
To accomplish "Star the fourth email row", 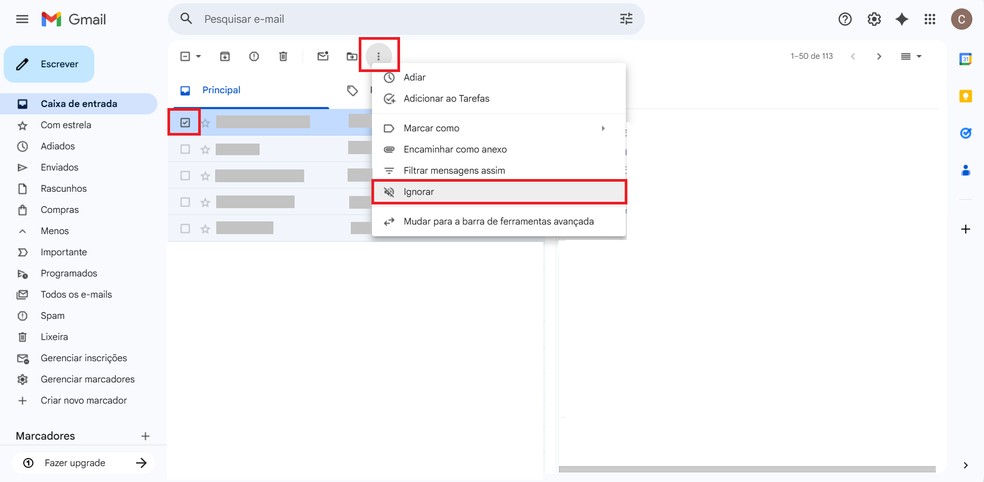I will pyautogui.click(x=205, y=202).
